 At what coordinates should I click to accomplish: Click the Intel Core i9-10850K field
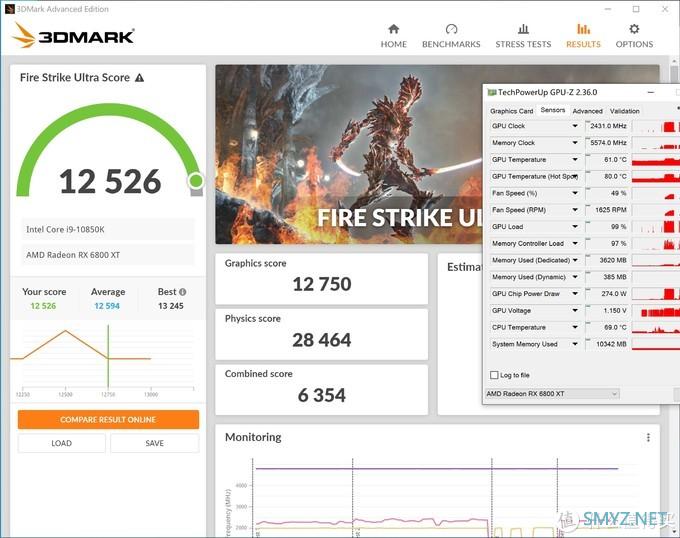click(x=108, y=229)
